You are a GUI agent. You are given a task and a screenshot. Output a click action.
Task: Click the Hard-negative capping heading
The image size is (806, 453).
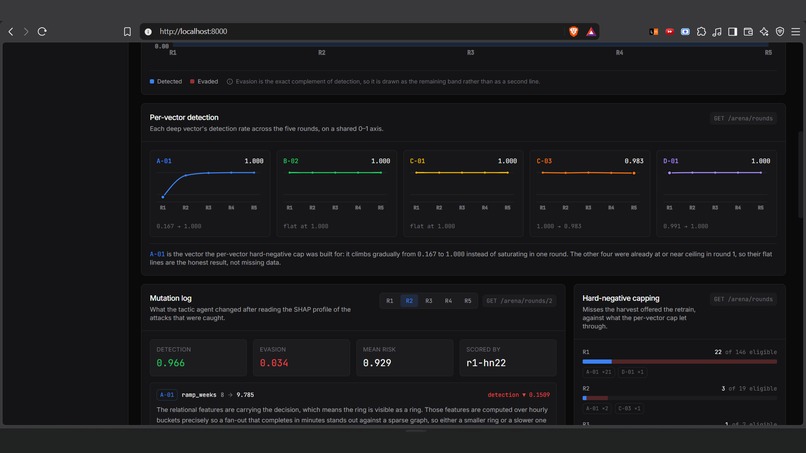point(621,298)
